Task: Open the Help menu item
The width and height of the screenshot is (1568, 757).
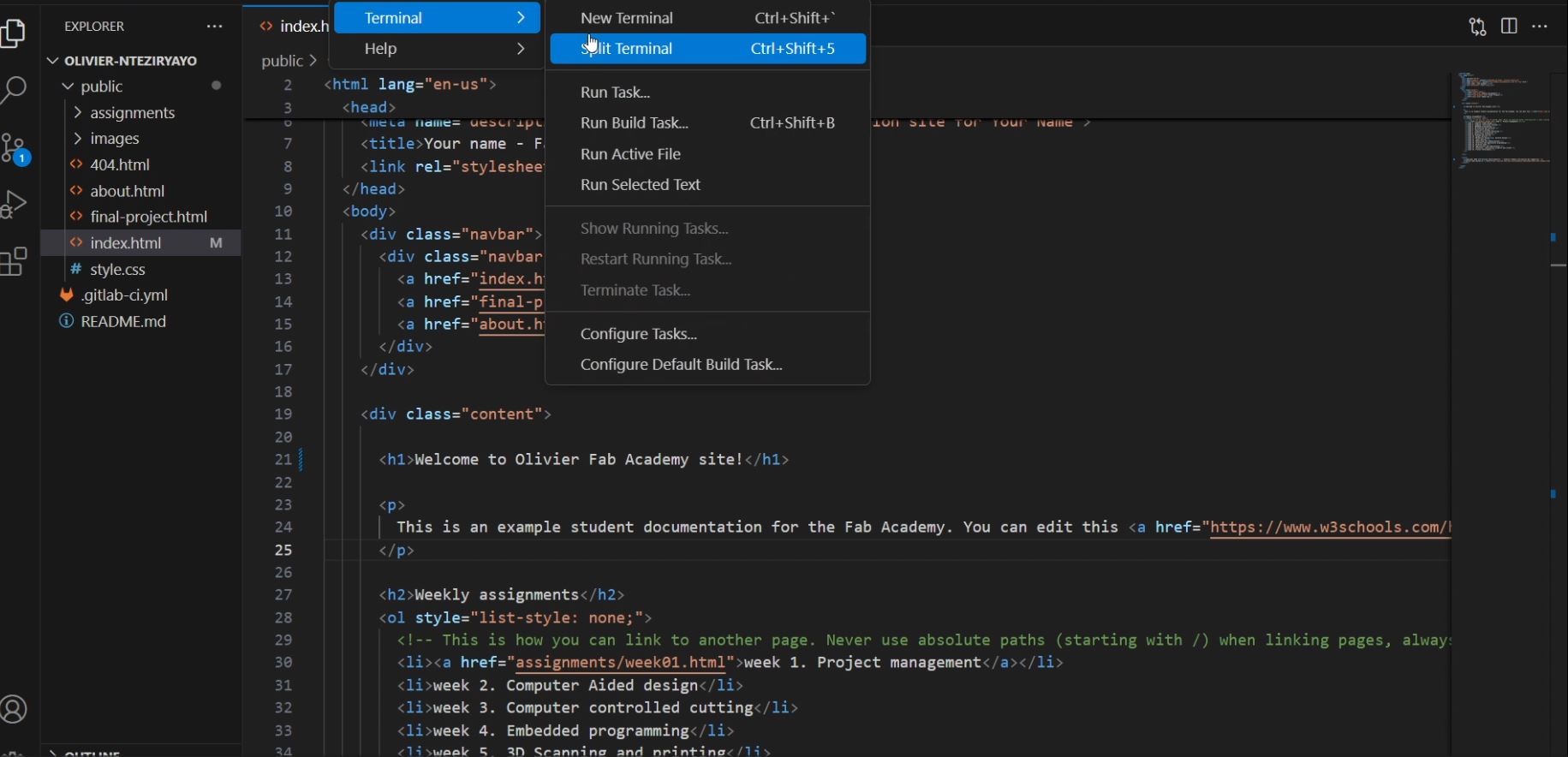Action: point(437,49)
